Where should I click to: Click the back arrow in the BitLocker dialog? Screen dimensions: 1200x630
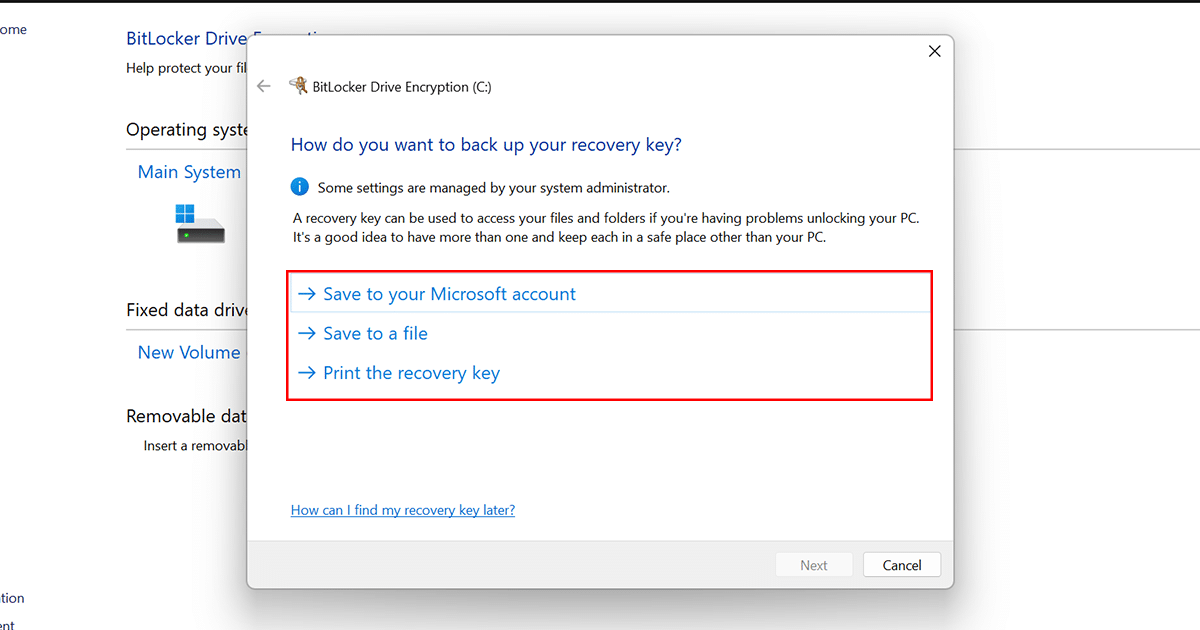263,86
